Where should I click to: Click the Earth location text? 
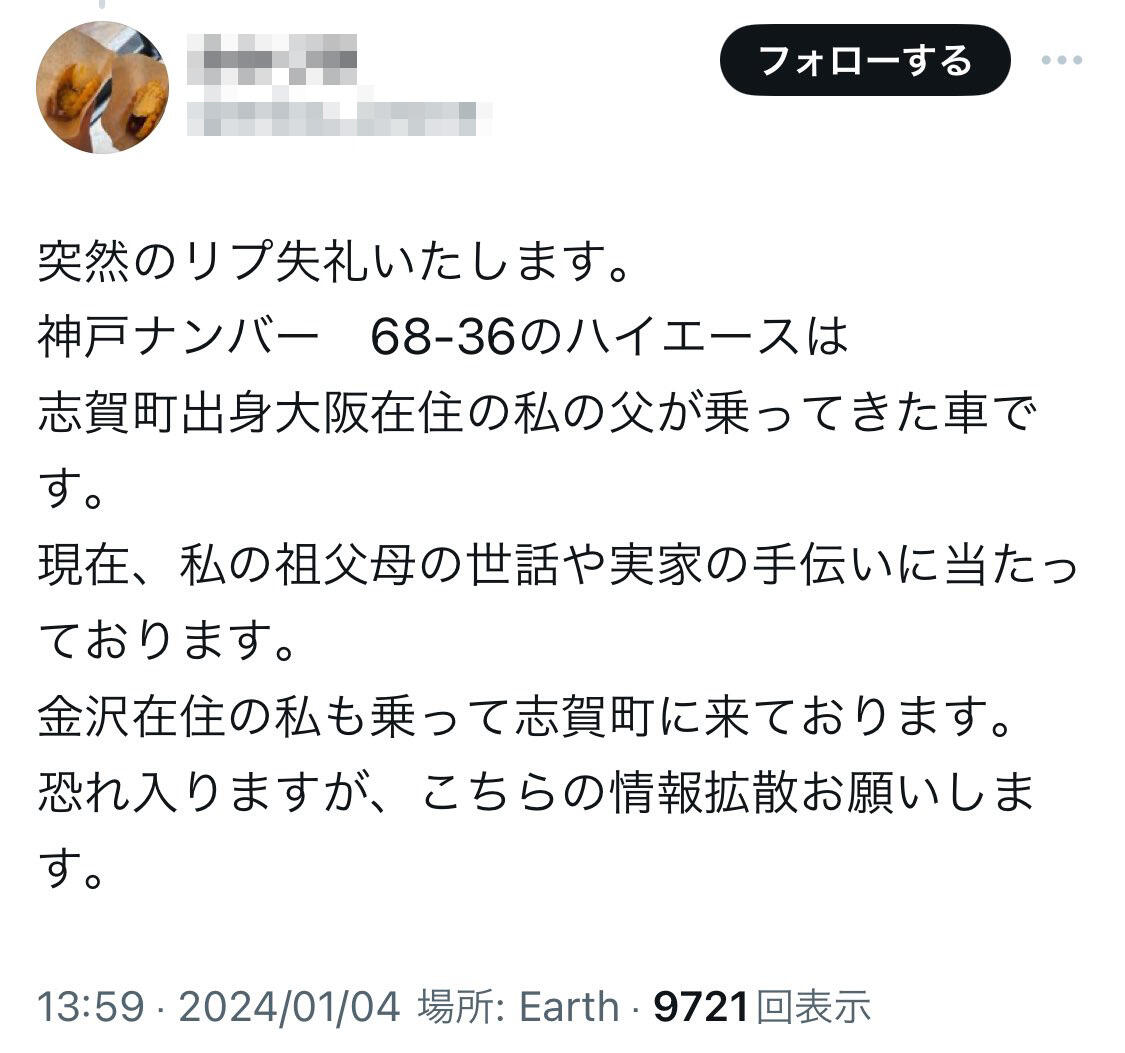pos(569,1006)
